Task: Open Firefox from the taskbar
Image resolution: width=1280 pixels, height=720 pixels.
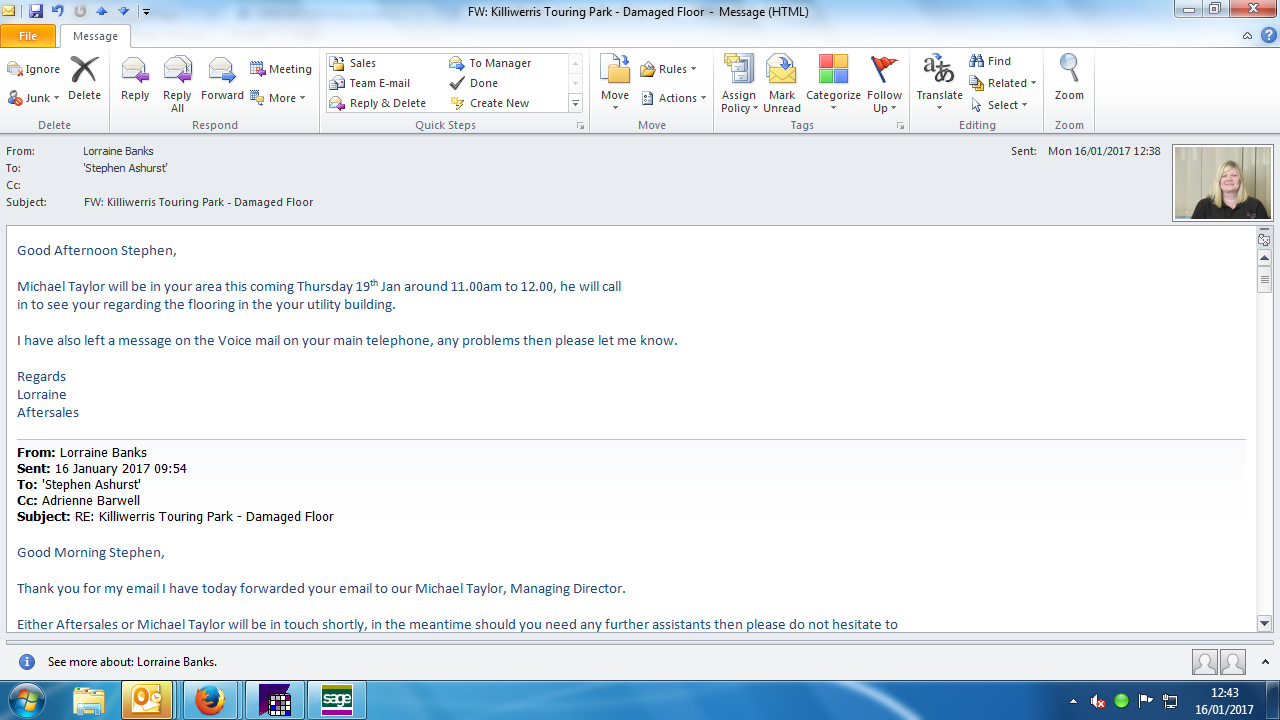Action: tap(210, 701)
